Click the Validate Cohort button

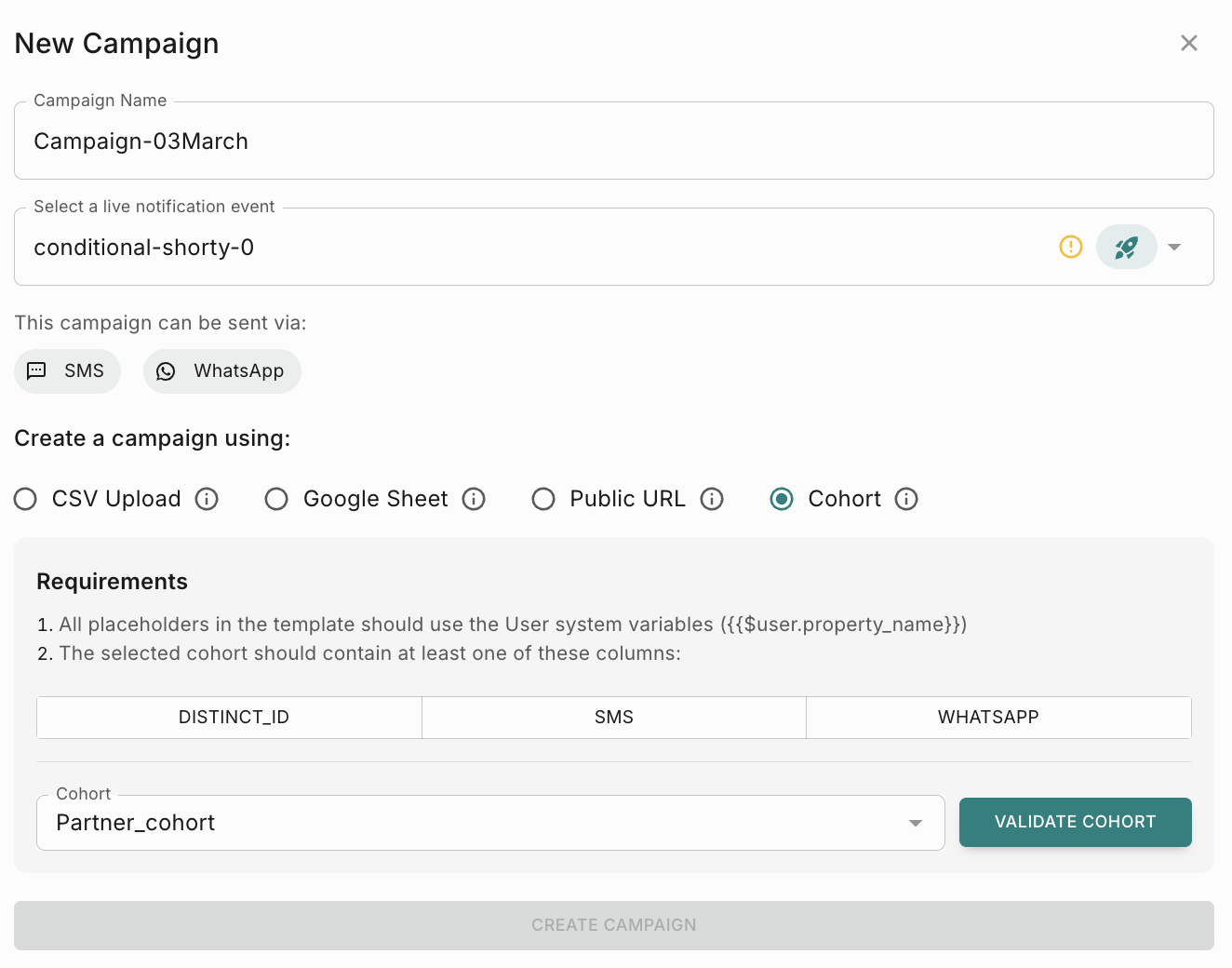tap(1075, 822)
